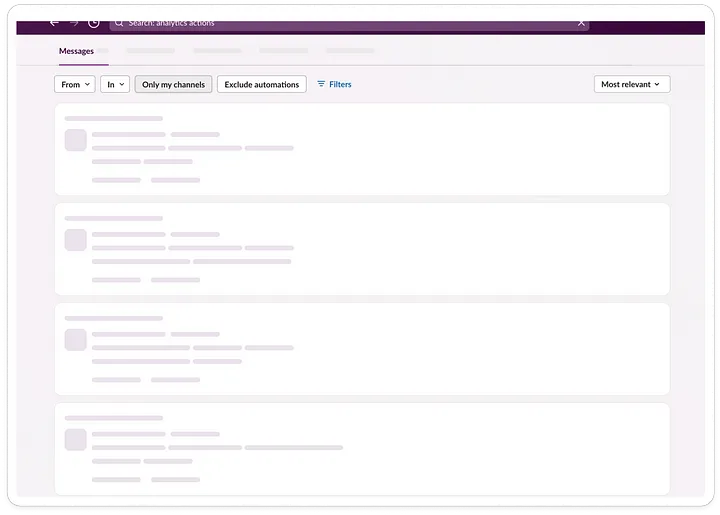This screenshot has height=515, width=720.
Task: Toggle the Only my channels filter
Action: [174, 84]
